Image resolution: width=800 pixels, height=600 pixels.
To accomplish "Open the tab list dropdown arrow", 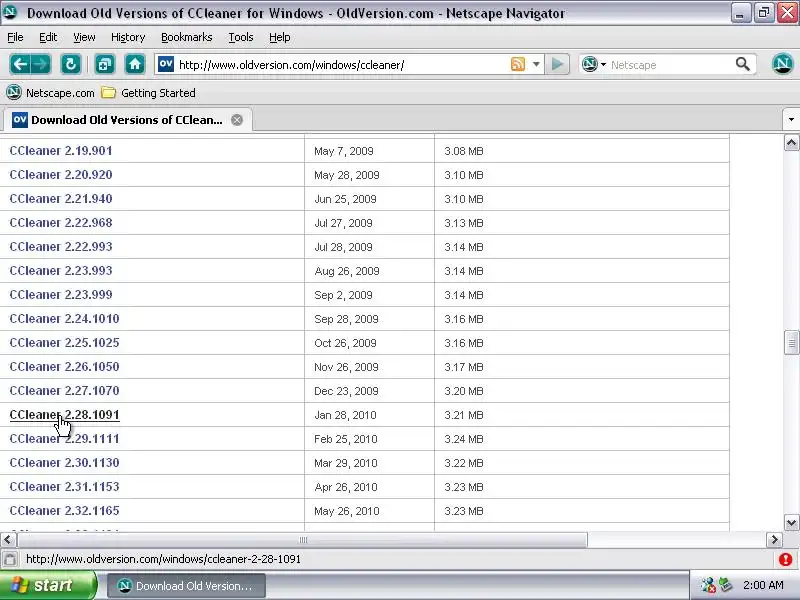I will pyautogui.click(x=791, y=120).
